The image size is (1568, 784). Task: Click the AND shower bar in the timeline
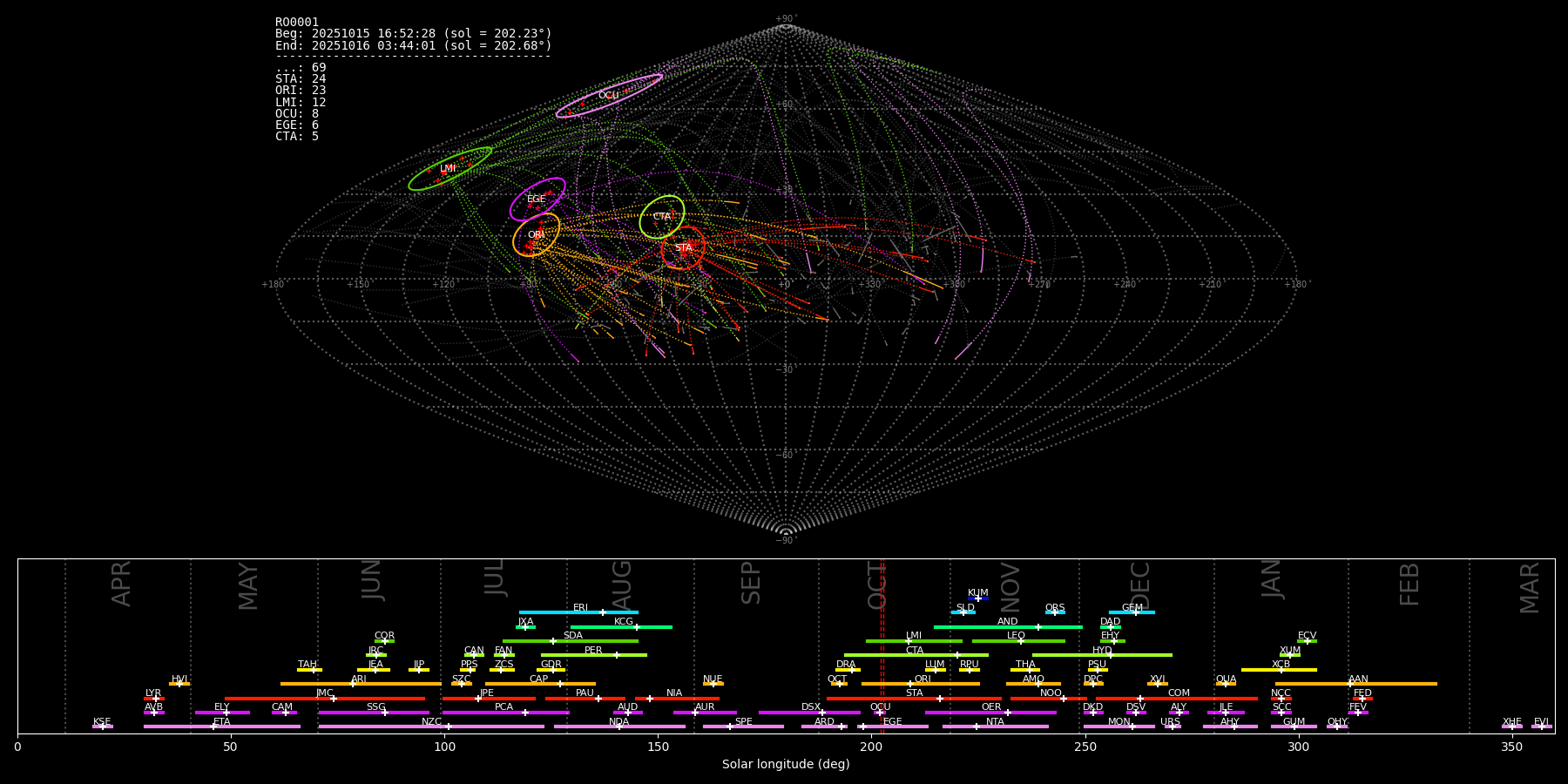(1008, 626)
